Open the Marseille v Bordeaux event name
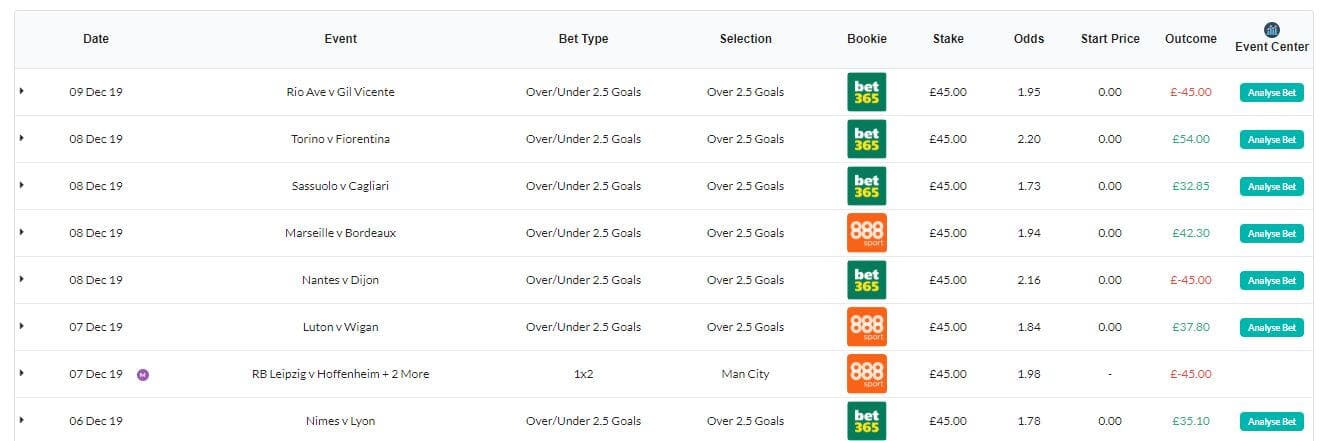This screenshot has height=441, width=1322. click(340, 233)
